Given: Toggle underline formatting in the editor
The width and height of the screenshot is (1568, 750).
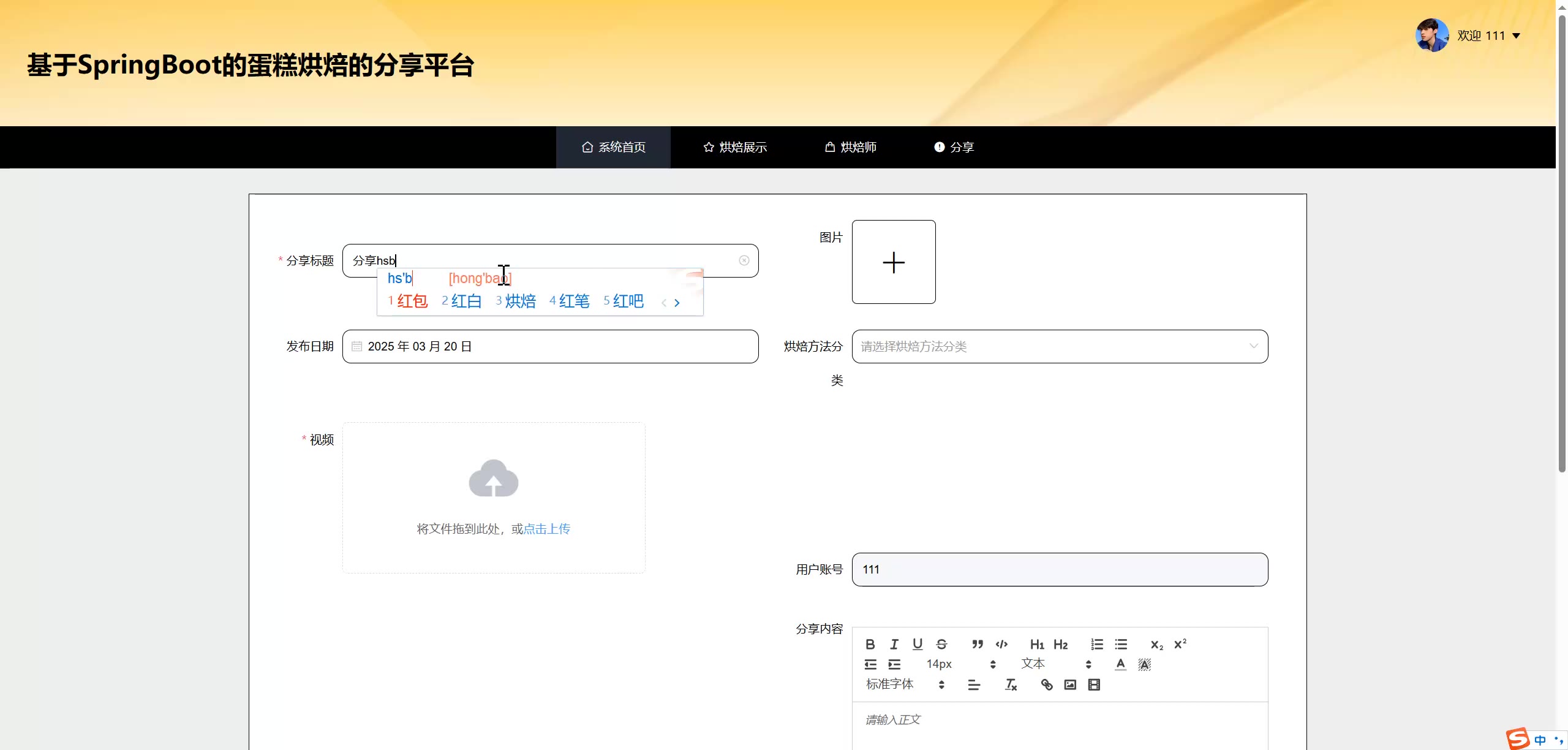Looking at the screenshot, I should pyautogui.click(x=918, y=644).
